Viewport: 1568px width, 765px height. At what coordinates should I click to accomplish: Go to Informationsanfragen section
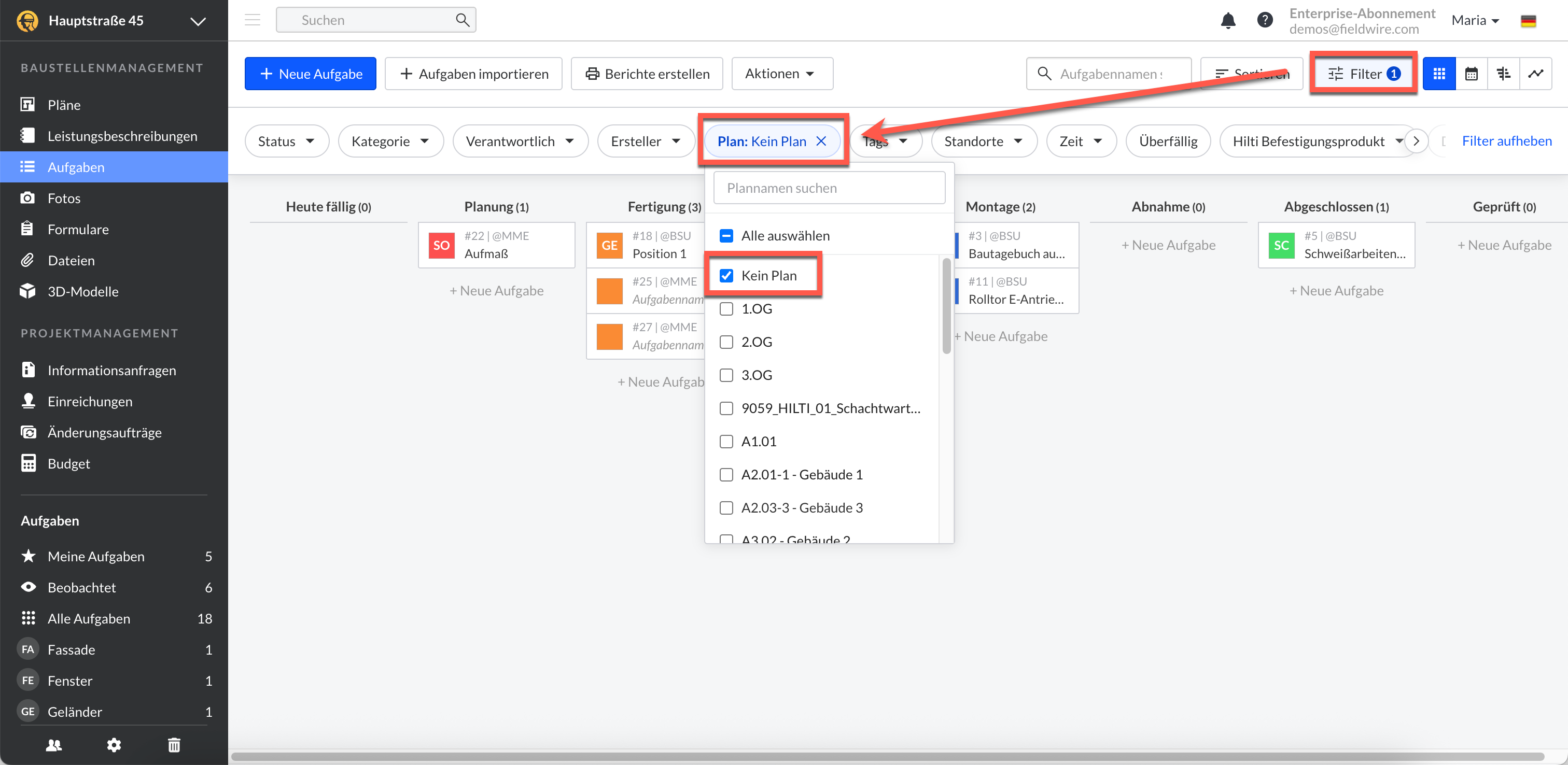[x=111, y=370]
